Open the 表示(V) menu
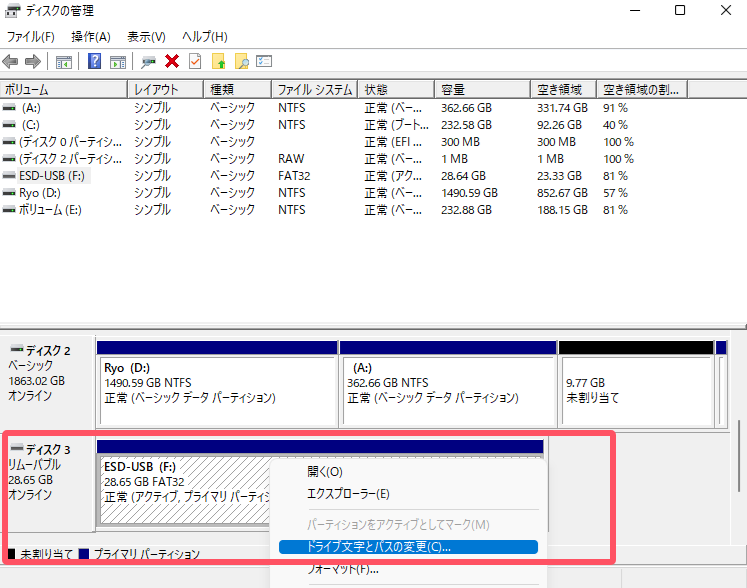Viewport: 747px width, 588px height. [x=146, y=37]
